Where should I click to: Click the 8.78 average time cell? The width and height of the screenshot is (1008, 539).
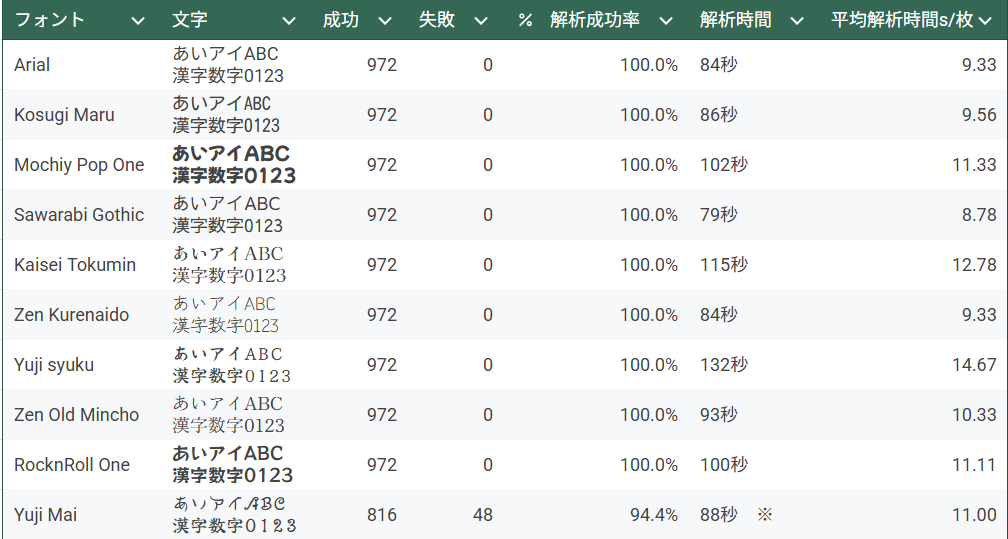click(979, 215)
